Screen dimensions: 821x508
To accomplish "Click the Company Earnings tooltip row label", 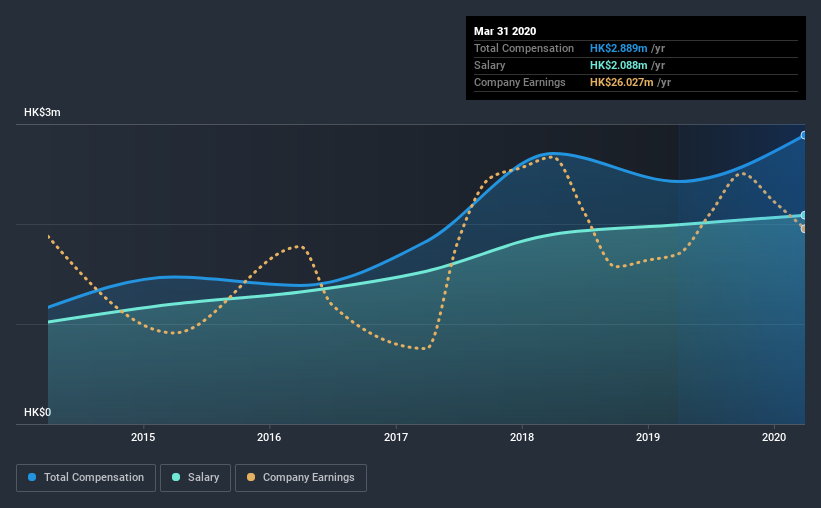I will [x=519, y=82].
